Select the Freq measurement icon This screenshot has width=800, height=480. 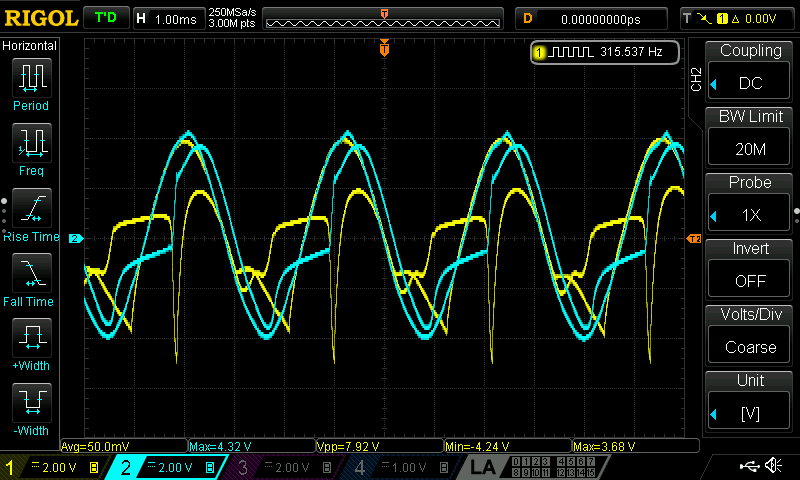click(31, 143)
